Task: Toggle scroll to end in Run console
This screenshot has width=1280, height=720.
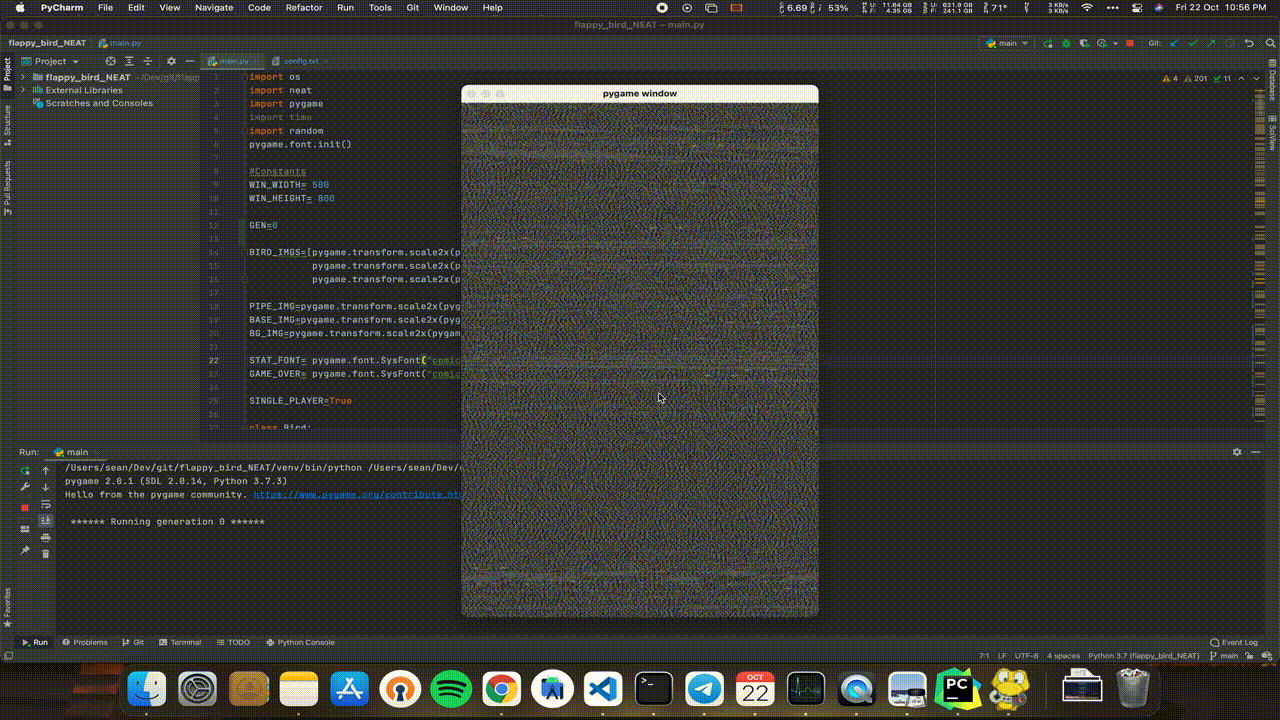Action: point(45,521)
